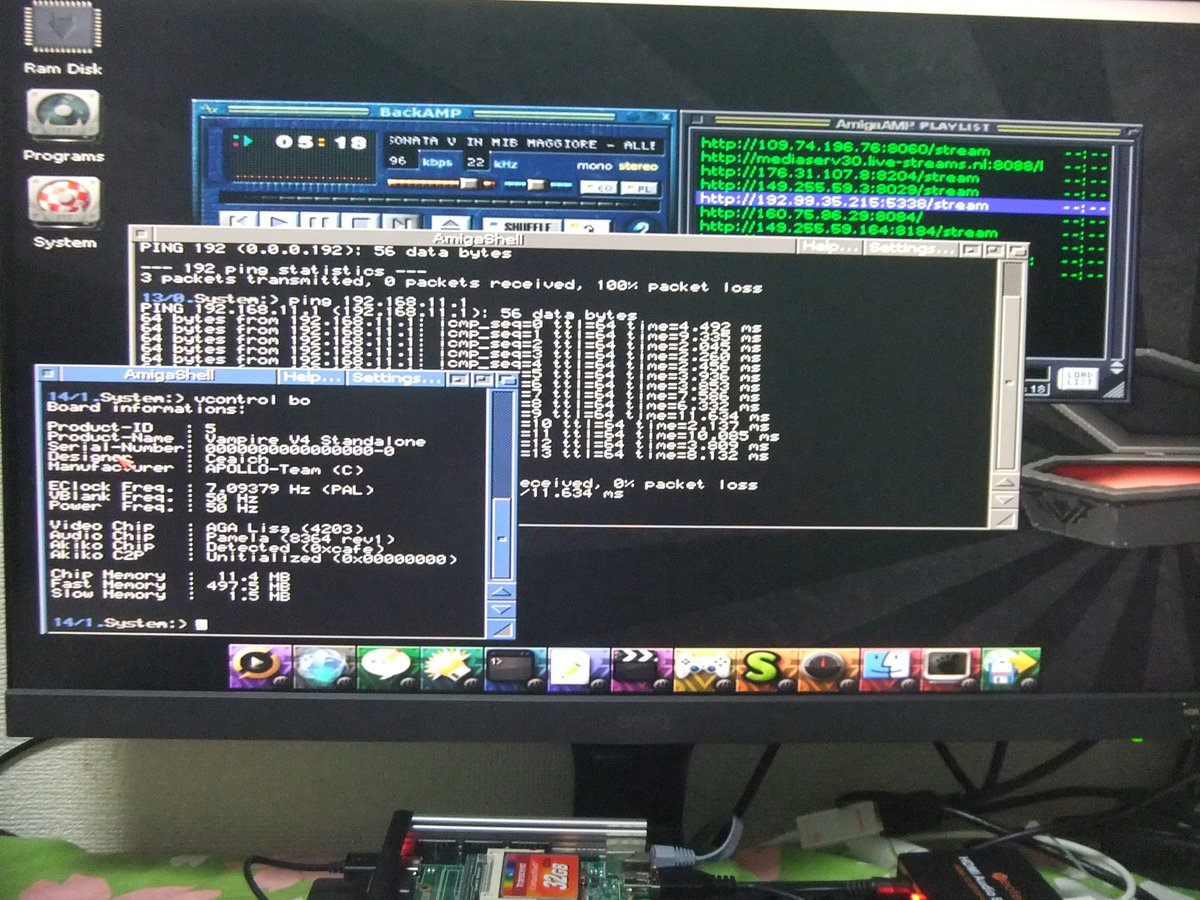Click the 05:18 time display in BackAMP
The width and height of the screenshot is (1200, 900).
coord(320,143)
